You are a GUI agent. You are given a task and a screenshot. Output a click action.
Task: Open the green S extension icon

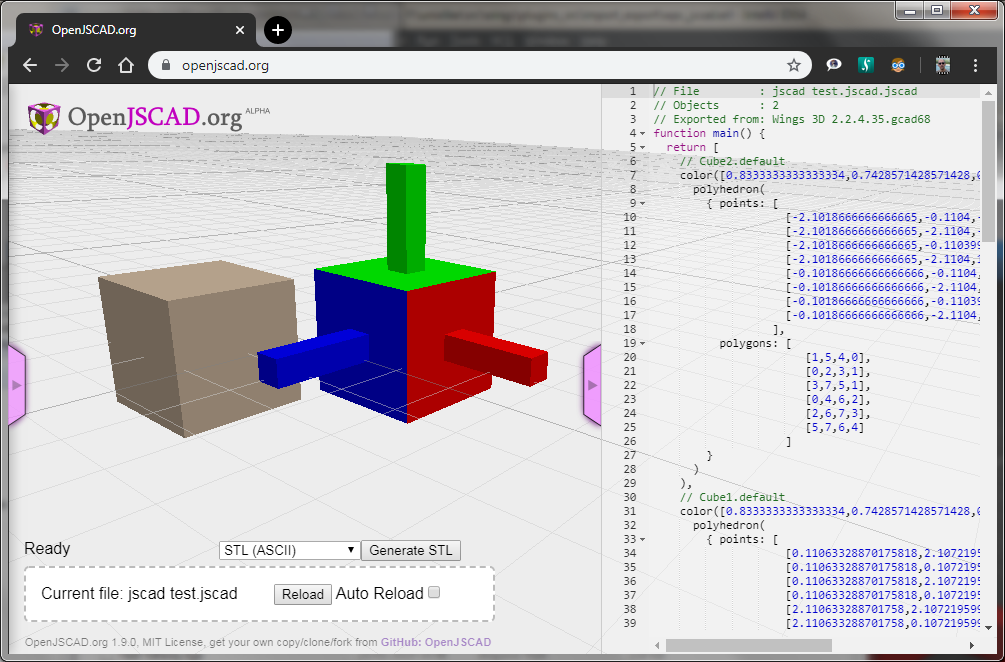coord(866,65)
